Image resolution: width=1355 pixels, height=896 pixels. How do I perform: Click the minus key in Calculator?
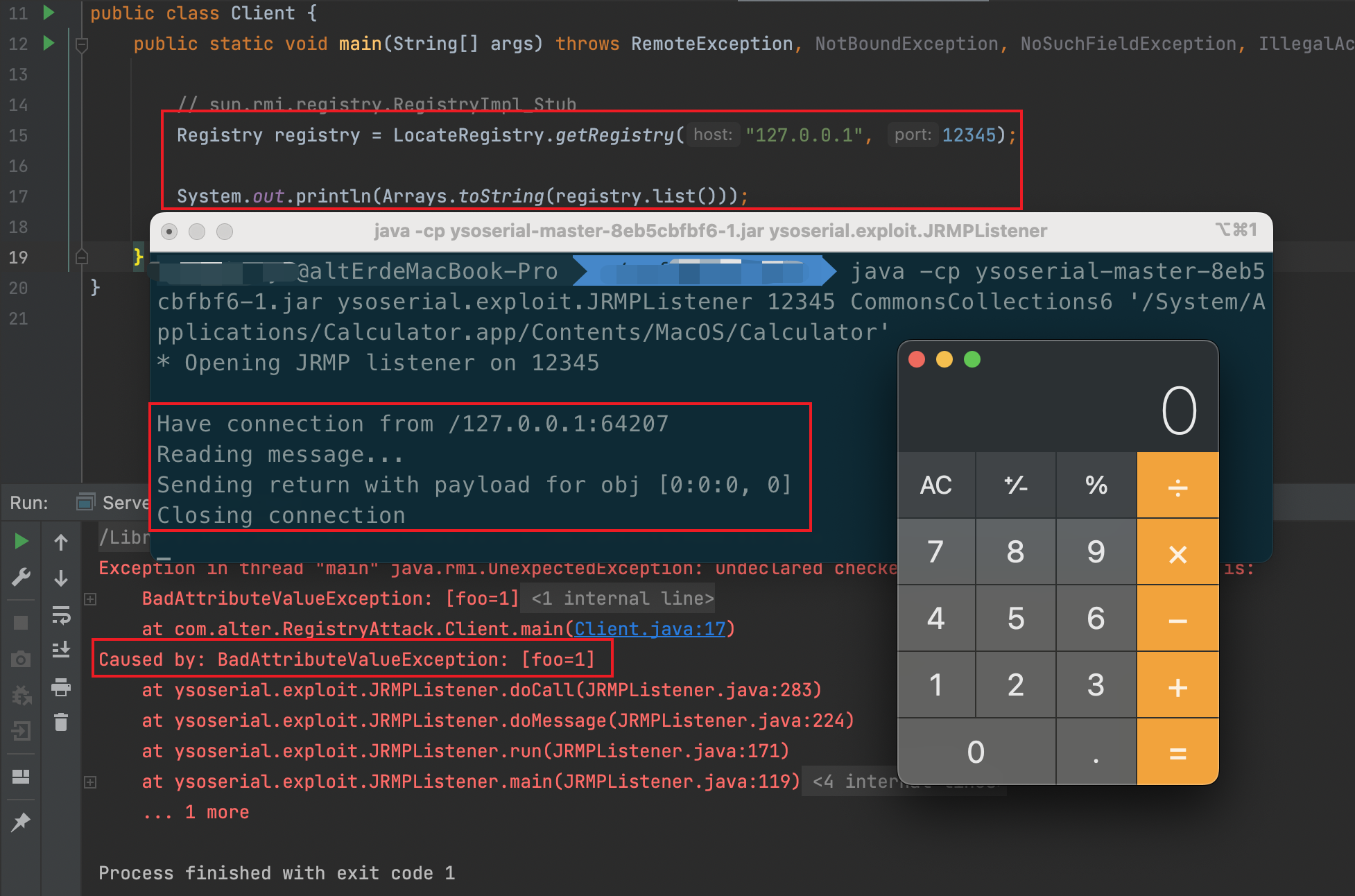[1177, 619]
